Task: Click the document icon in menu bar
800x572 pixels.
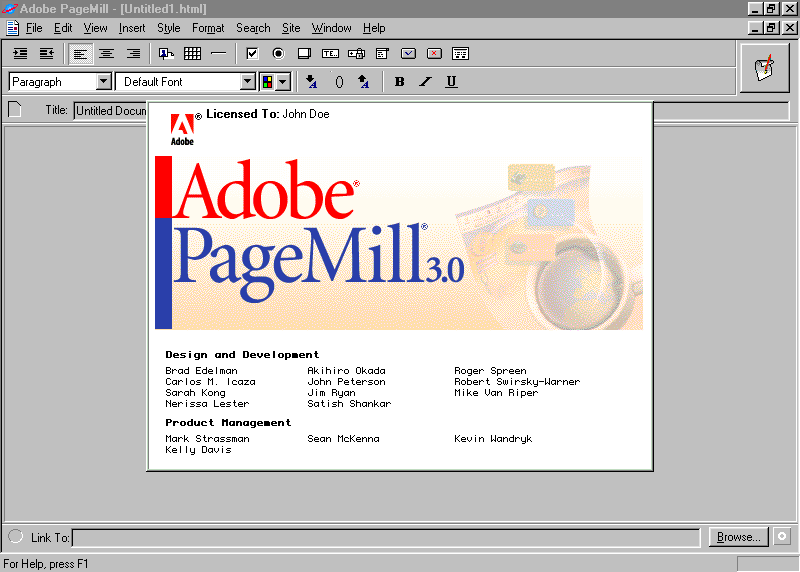Action: (12, 28)
